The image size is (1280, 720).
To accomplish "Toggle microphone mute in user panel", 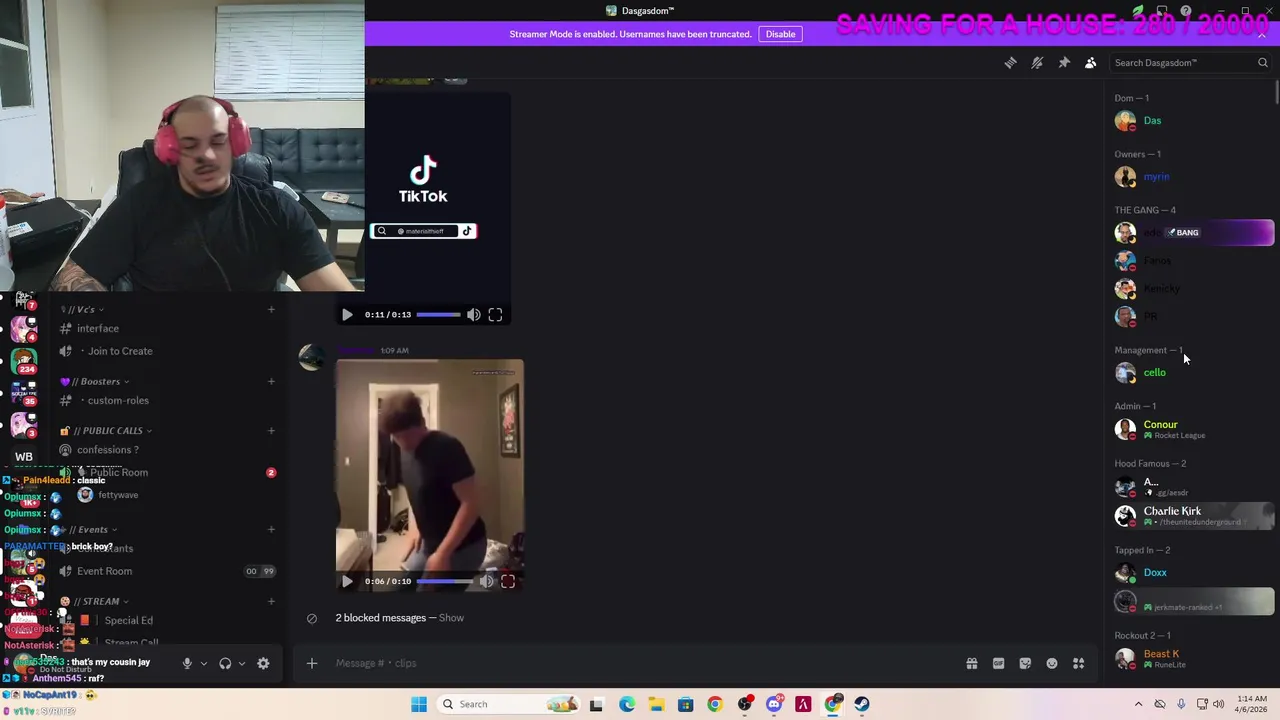I will (x=186, y=663).
